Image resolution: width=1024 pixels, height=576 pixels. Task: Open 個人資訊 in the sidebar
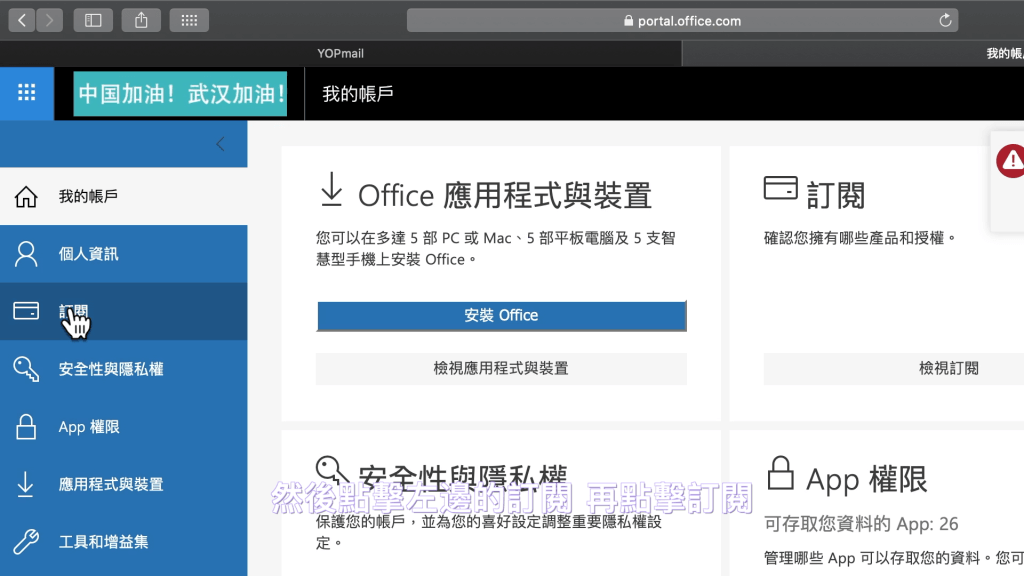click(124, 254)
